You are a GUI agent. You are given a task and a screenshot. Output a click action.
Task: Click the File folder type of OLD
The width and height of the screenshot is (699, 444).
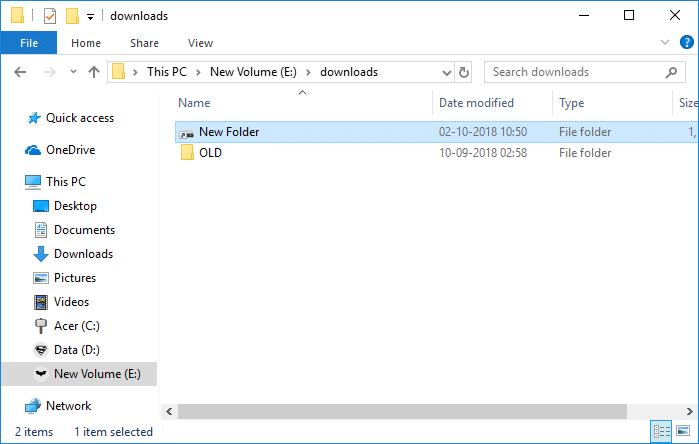tap(585, 153)
